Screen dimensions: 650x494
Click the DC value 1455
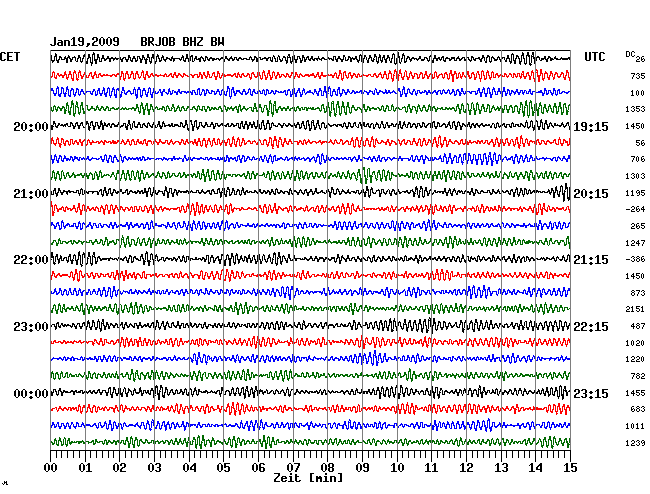point(635,393)
